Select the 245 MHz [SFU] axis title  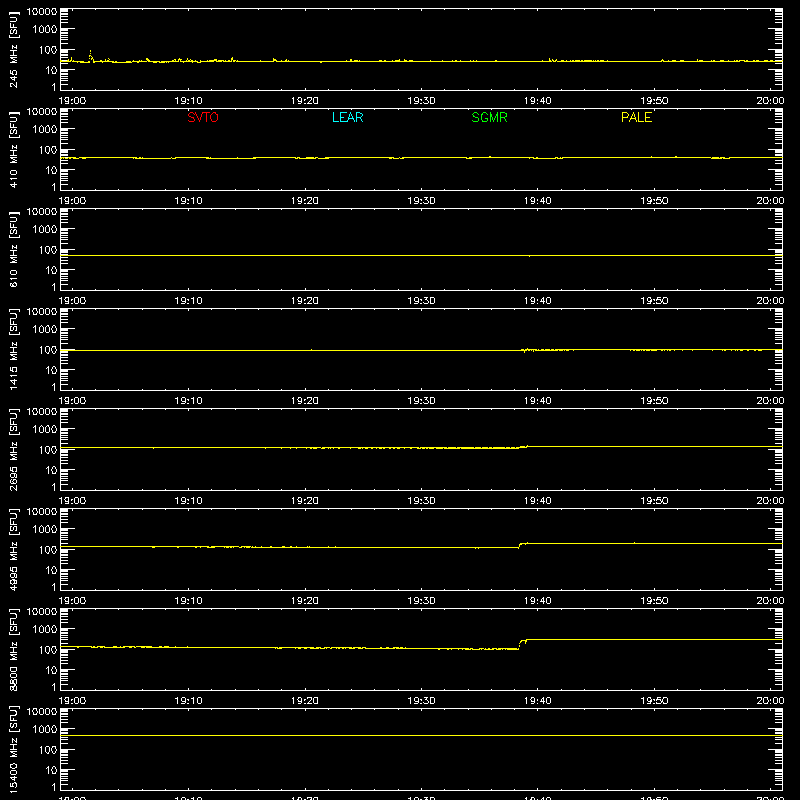[13, 49]
